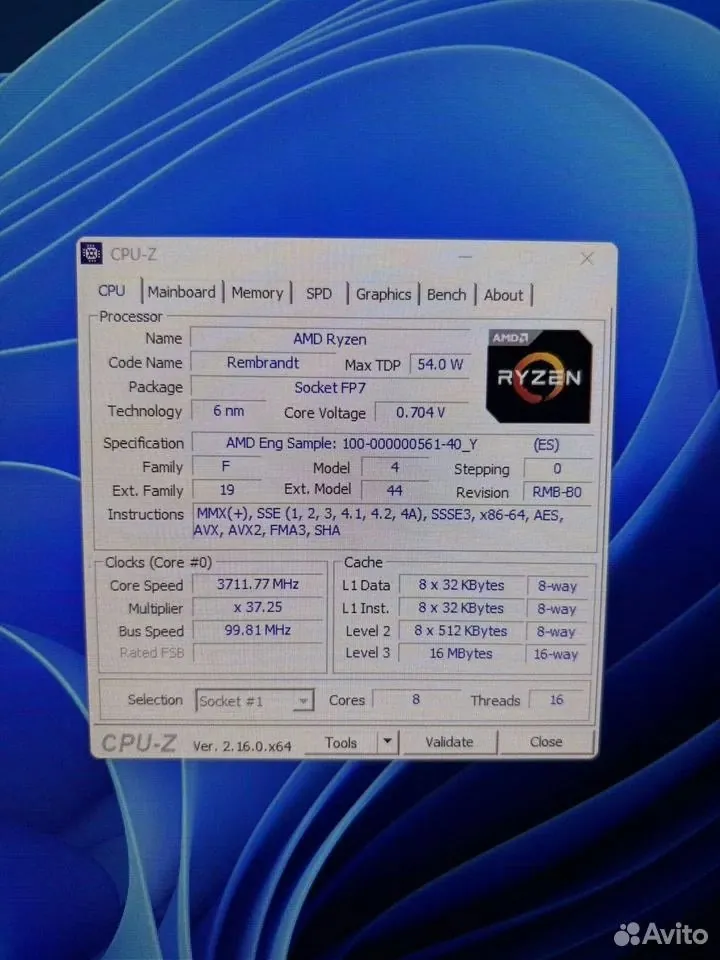The width and height of the screenshot is (720, 960).
Task: Switch to the Memory tab
Action: coord(257,293)
